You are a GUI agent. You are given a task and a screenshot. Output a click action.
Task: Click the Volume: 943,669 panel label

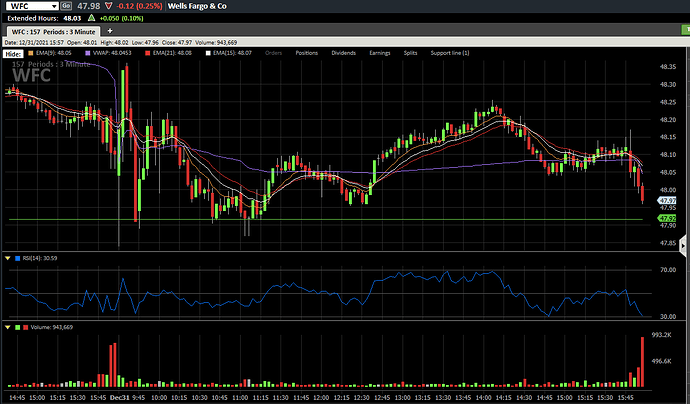[x=51, y=327]
